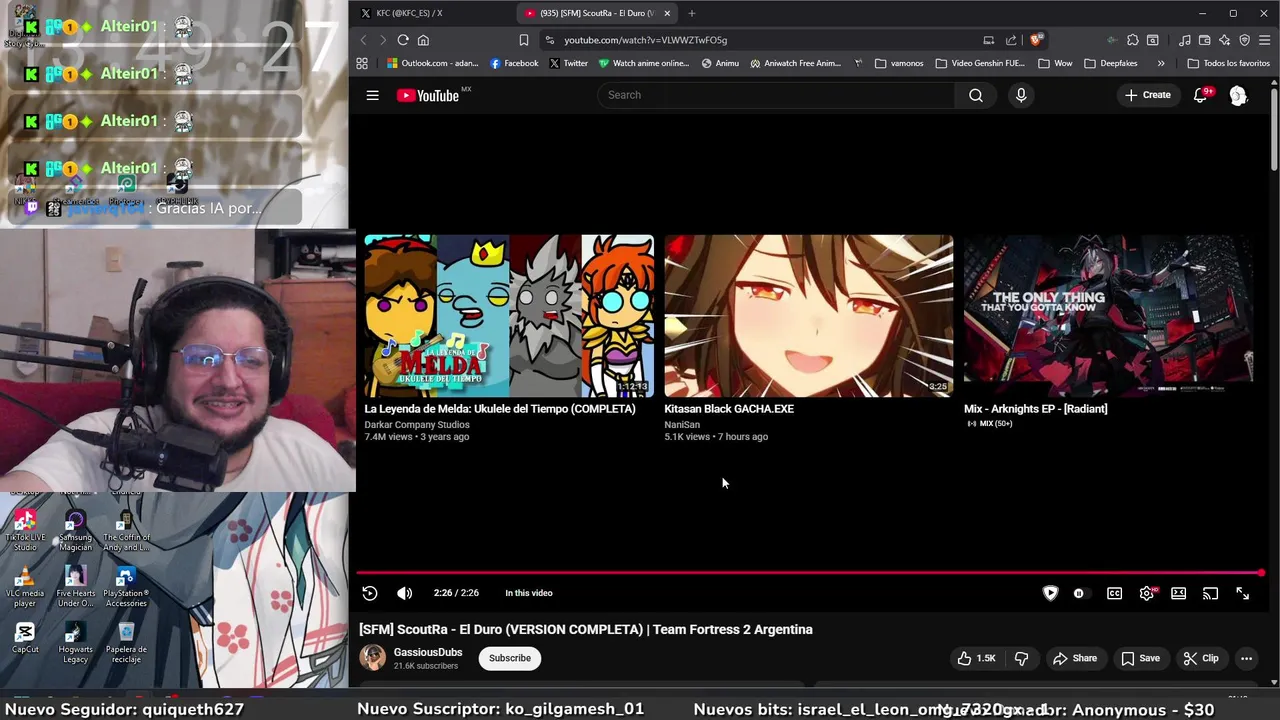
Task: Expand the Wow bookmarks folder
Action: tap(1055, 63)
